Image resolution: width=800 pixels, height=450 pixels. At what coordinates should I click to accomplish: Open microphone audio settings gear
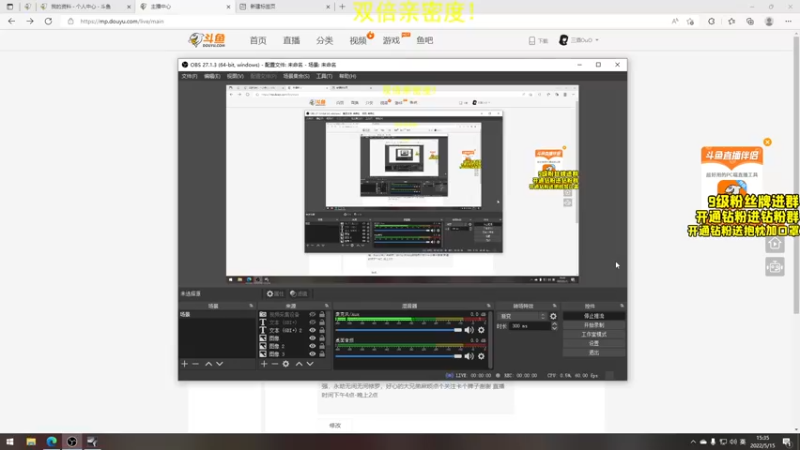[x=481, y=330]
